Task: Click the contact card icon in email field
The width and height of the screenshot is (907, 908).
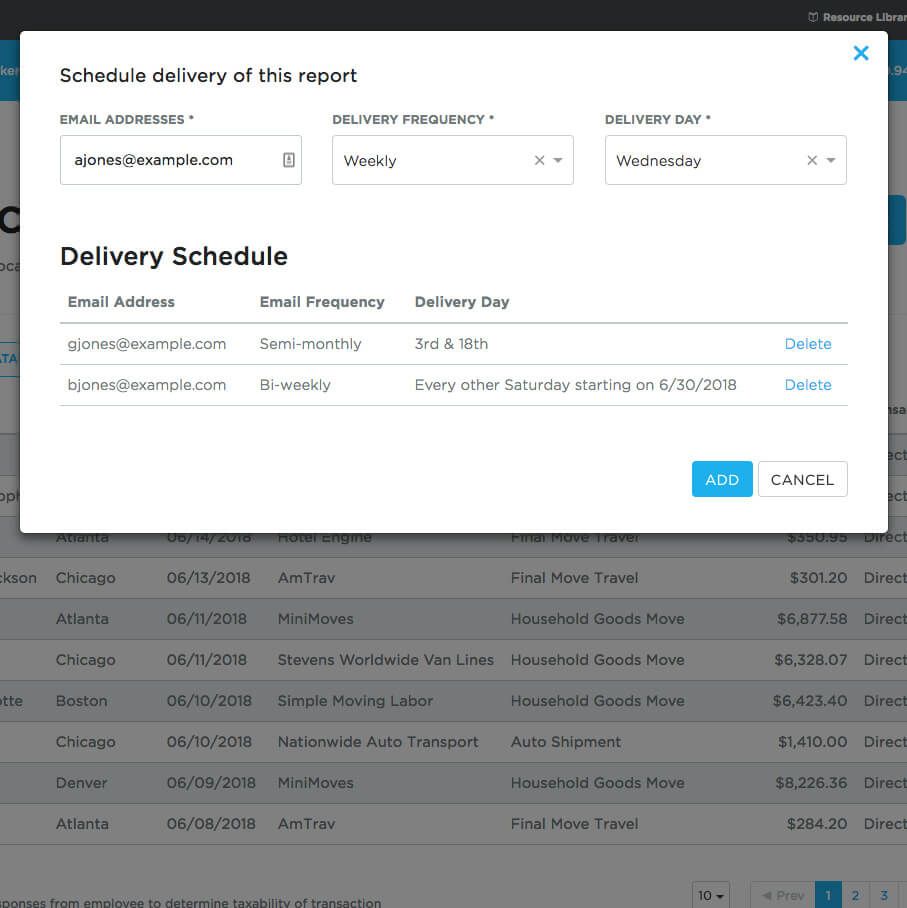Action: (x=289, y=160)
